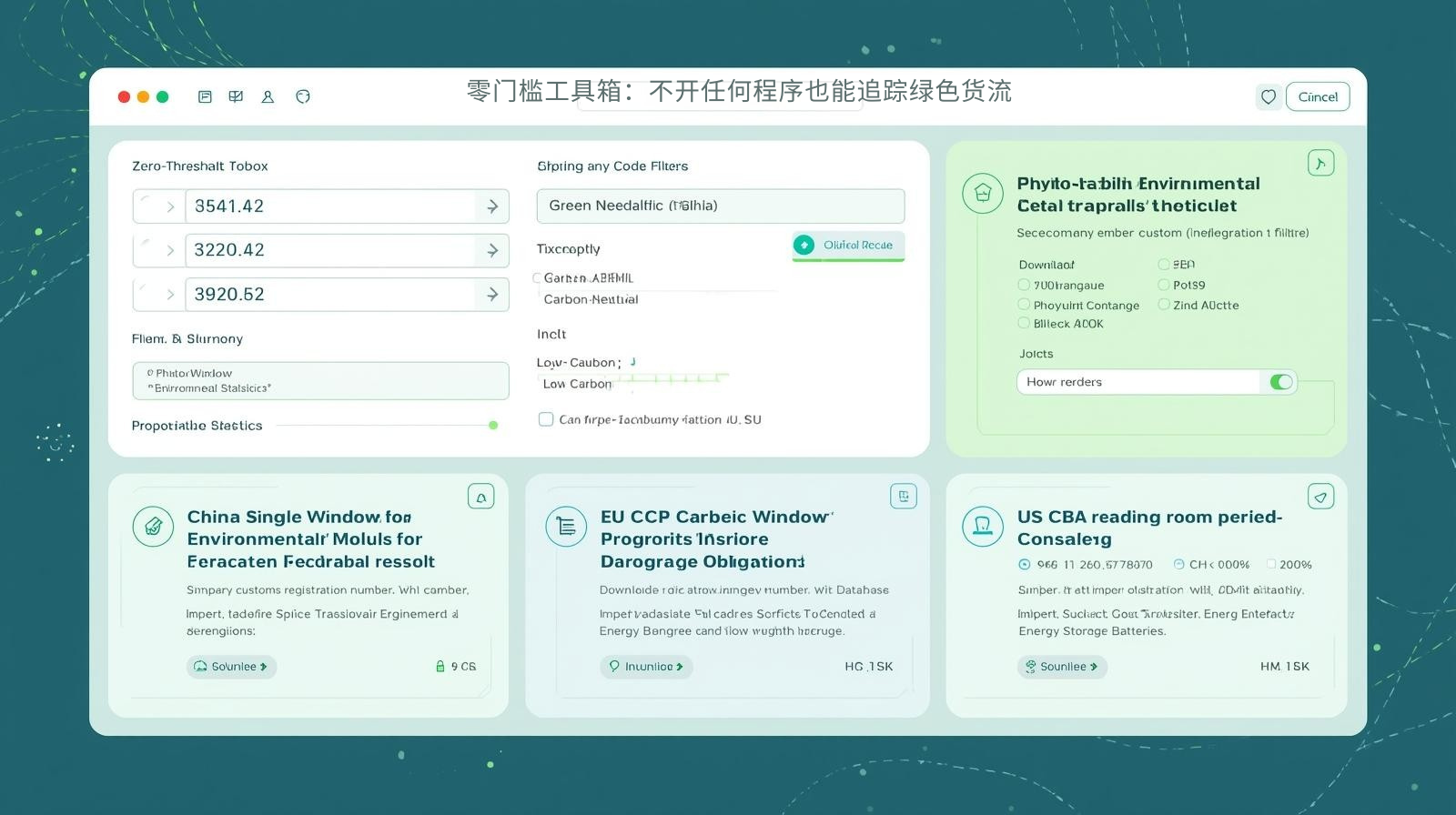This screenshot has width=1456, height=815.
Task: Click the Zero-Threshalt Tobox heading
Action: pos(200,166)
